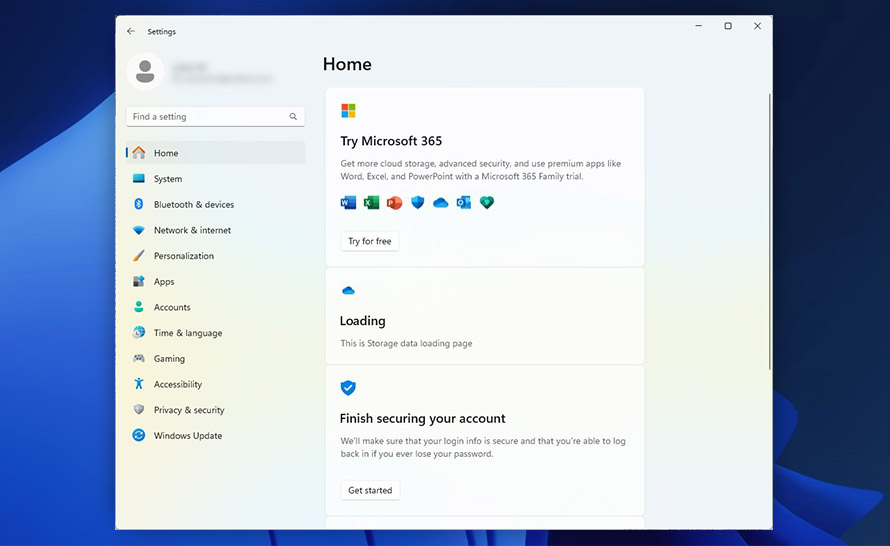
Task: Click the Apps icon in sidebar
Action: click(x=138, y=281)
